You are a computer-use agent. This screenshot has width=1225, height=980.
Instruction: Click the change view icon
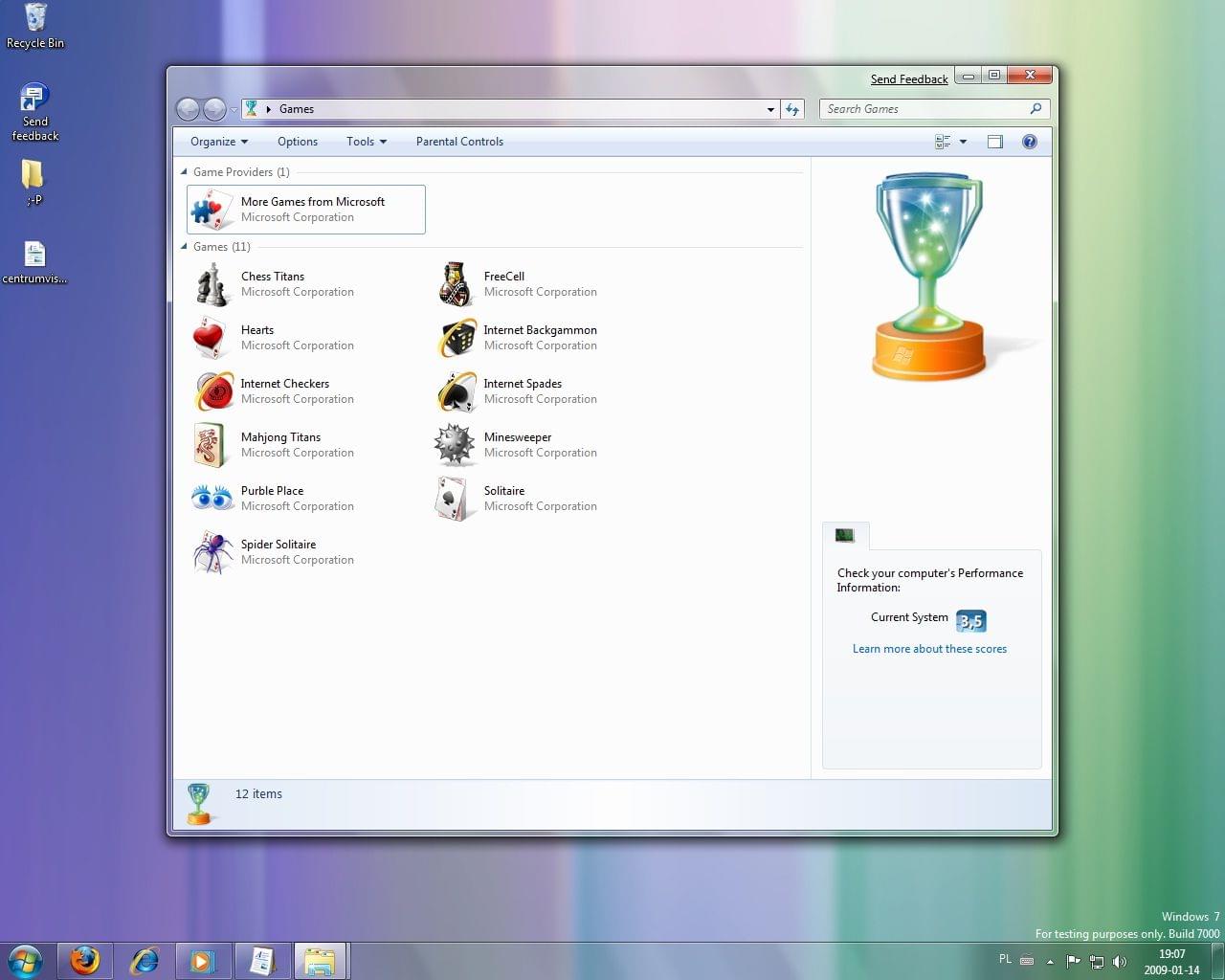(943, 142)
